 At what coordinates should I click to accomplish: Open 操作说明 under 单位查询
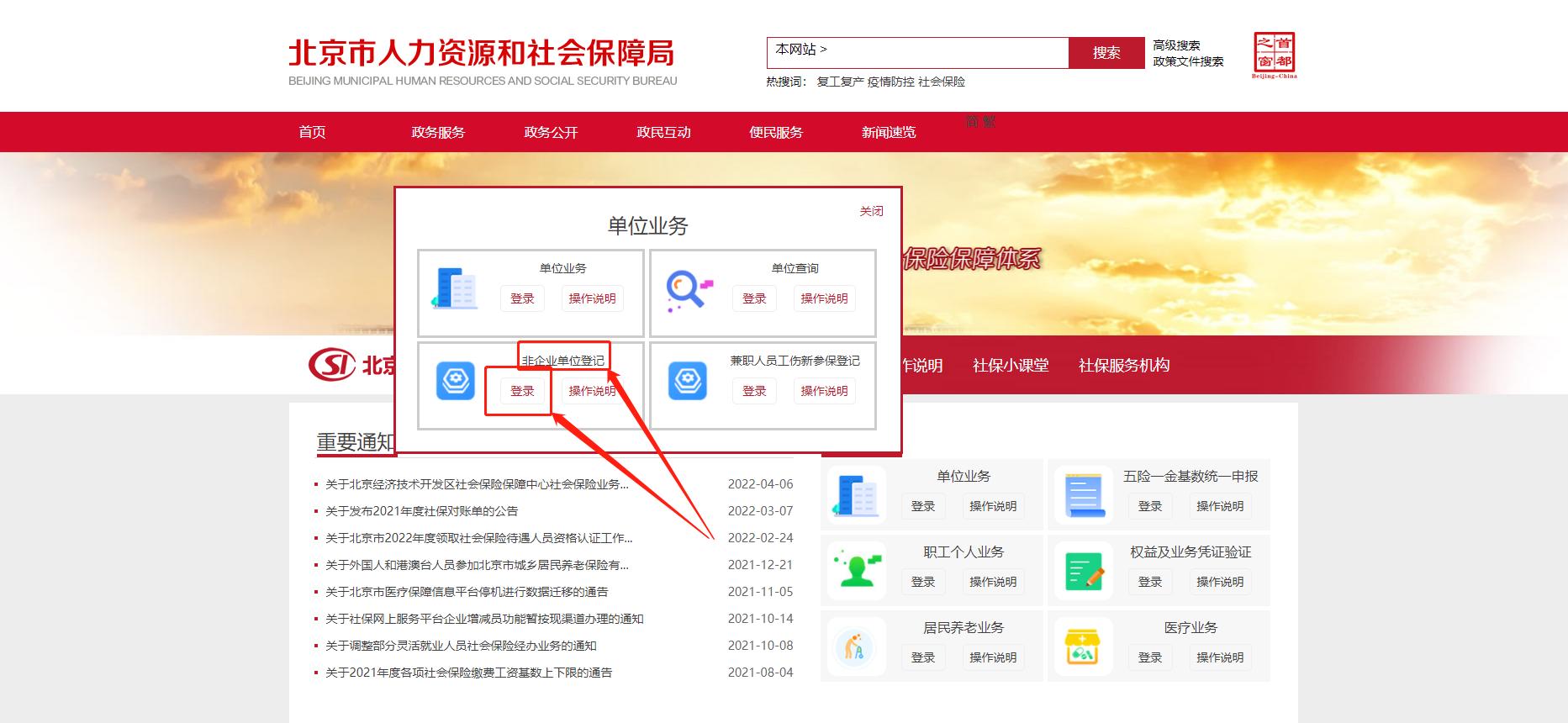824,298
